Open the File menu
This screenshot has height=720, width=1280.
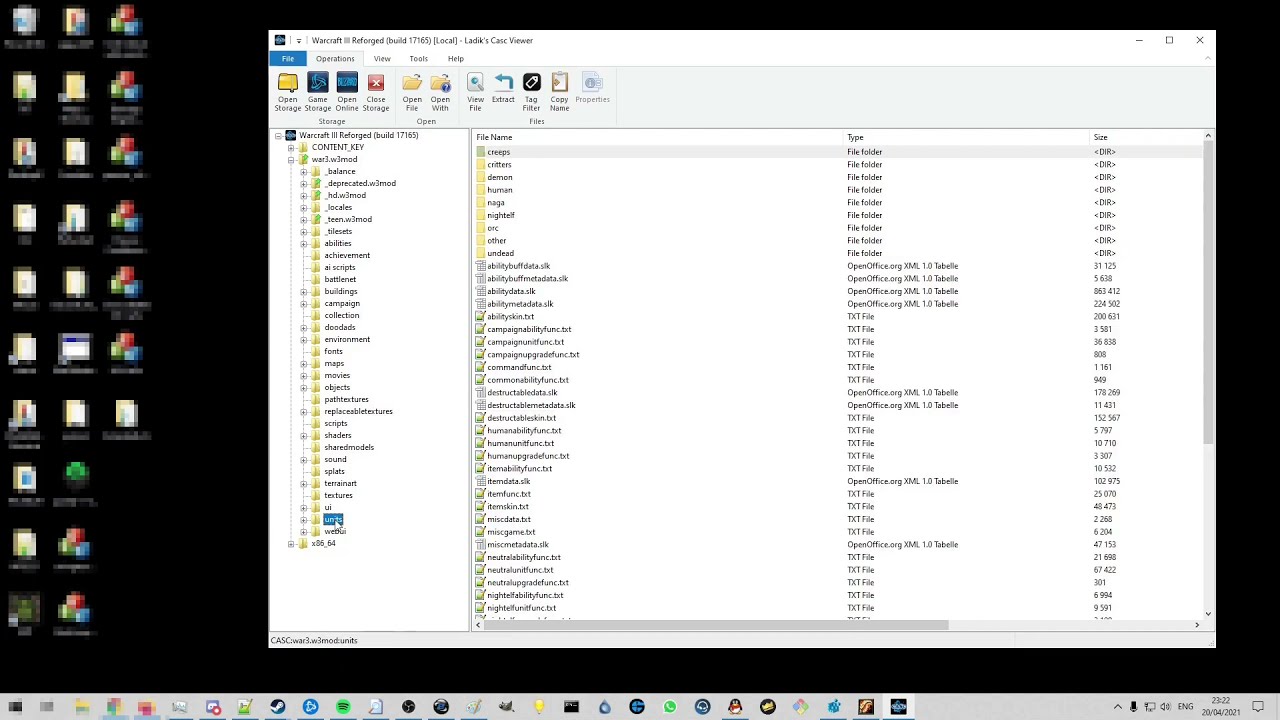pos(288,59)
